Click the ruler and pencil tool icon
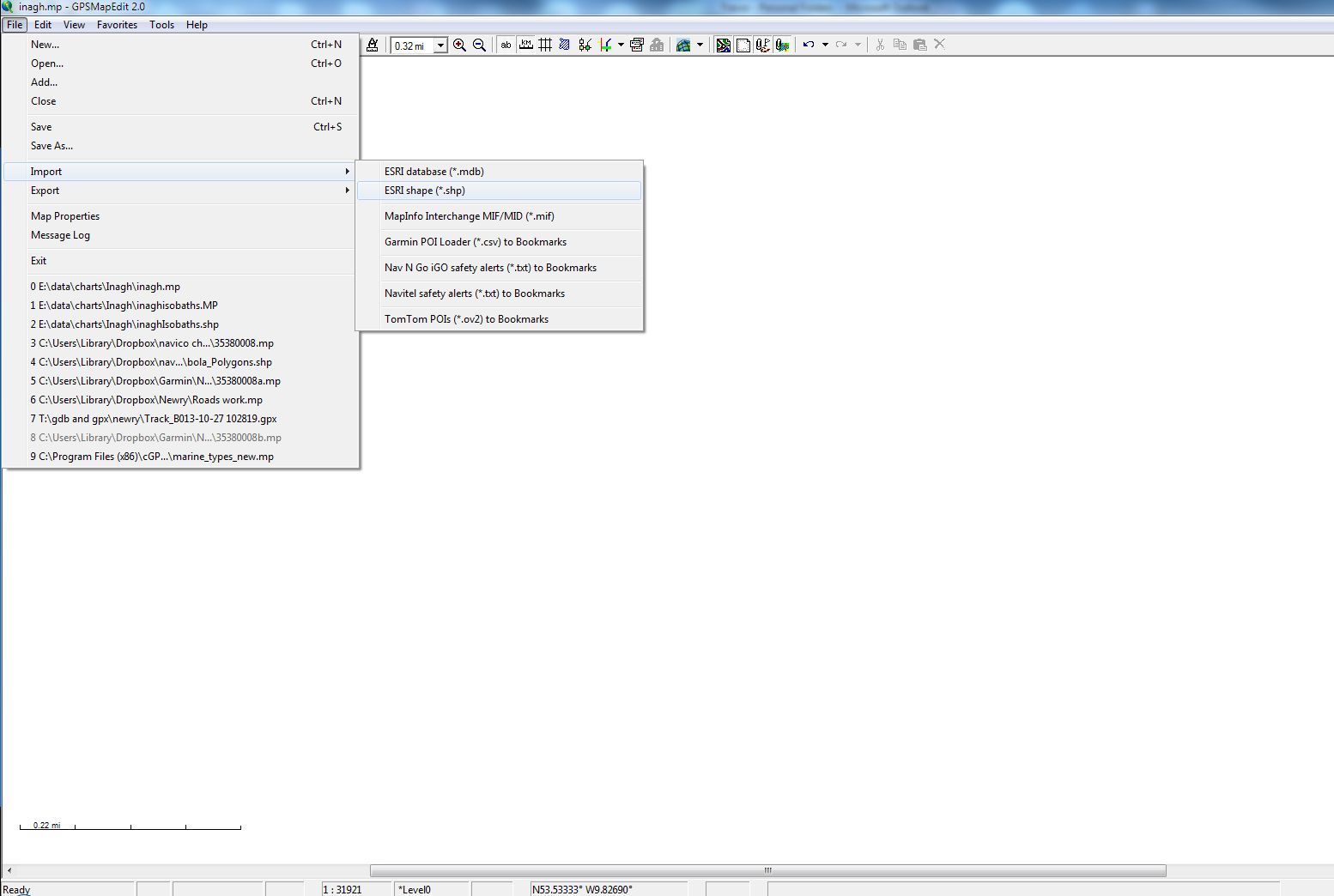Screen dimensions: 1334x896 coord(373,45)
